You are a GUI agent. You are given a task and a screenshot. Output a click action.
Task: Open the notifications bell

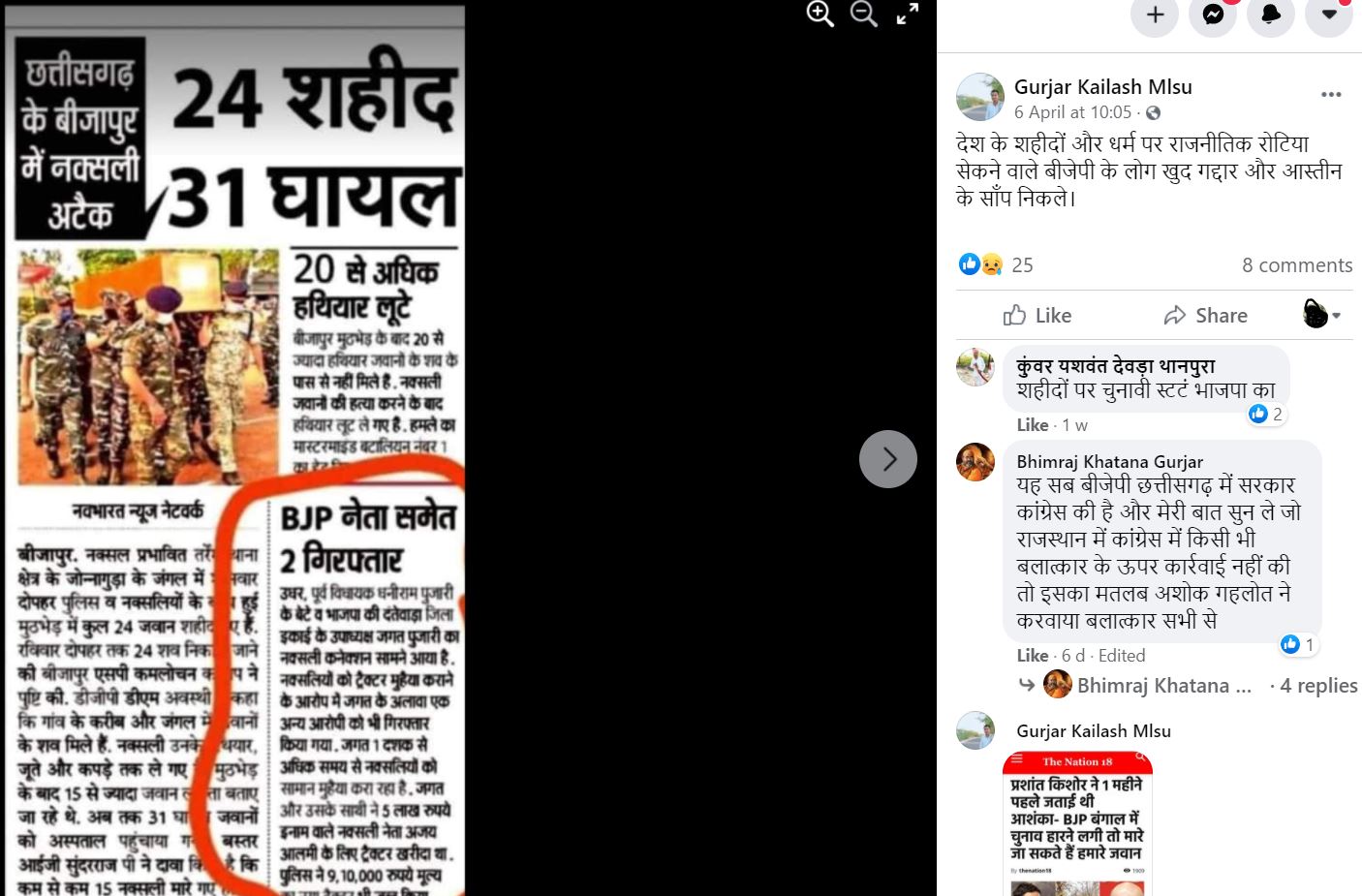click(1271, 15)
